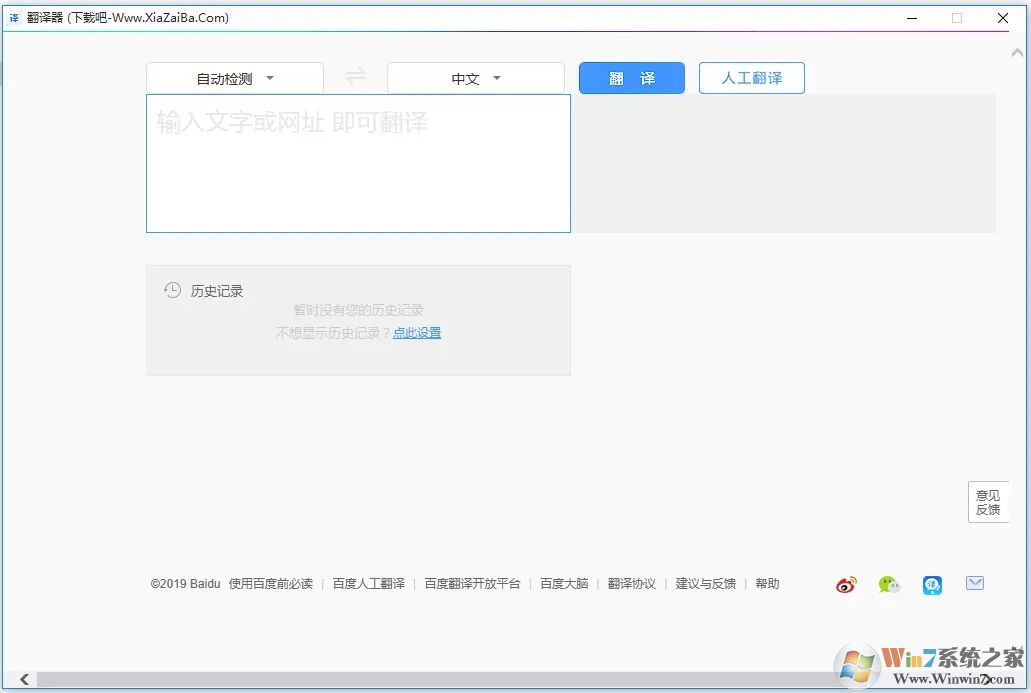The image size is (1031, 693).
Task: Open 百度人工翻译 from the footer
Action: pyautogui.click(x=368, y=583)
